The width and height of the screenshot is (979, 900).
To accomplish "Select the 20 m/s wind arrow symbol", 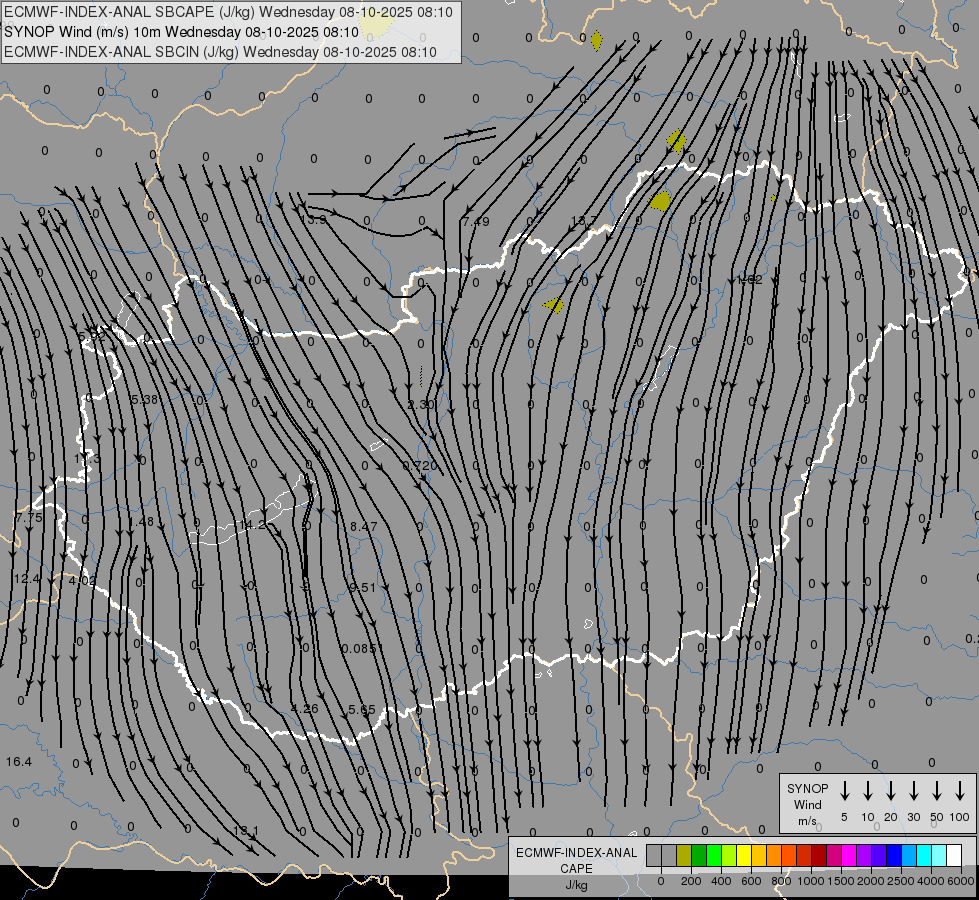I will [x=891, y=791].
